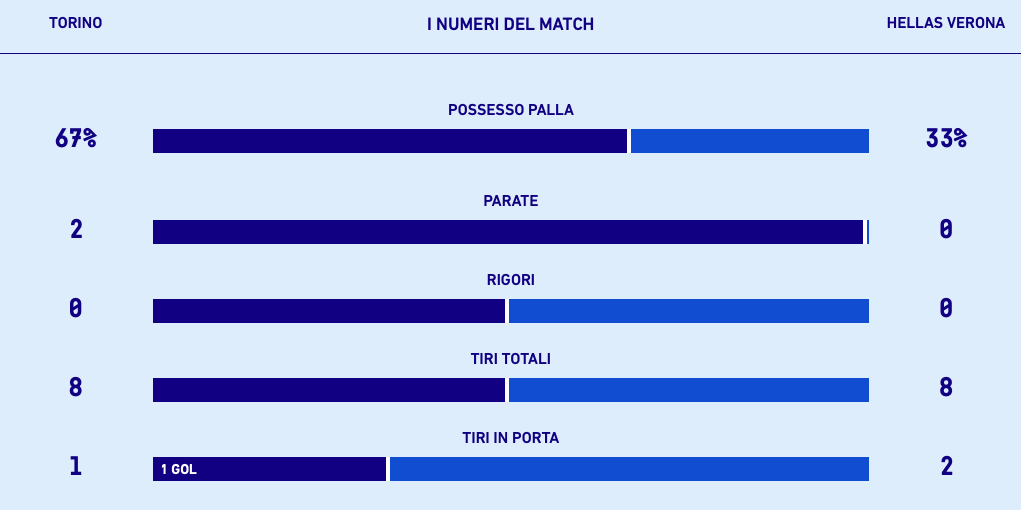Click the dark Torino RIGORI bar segment

point(329,311)
